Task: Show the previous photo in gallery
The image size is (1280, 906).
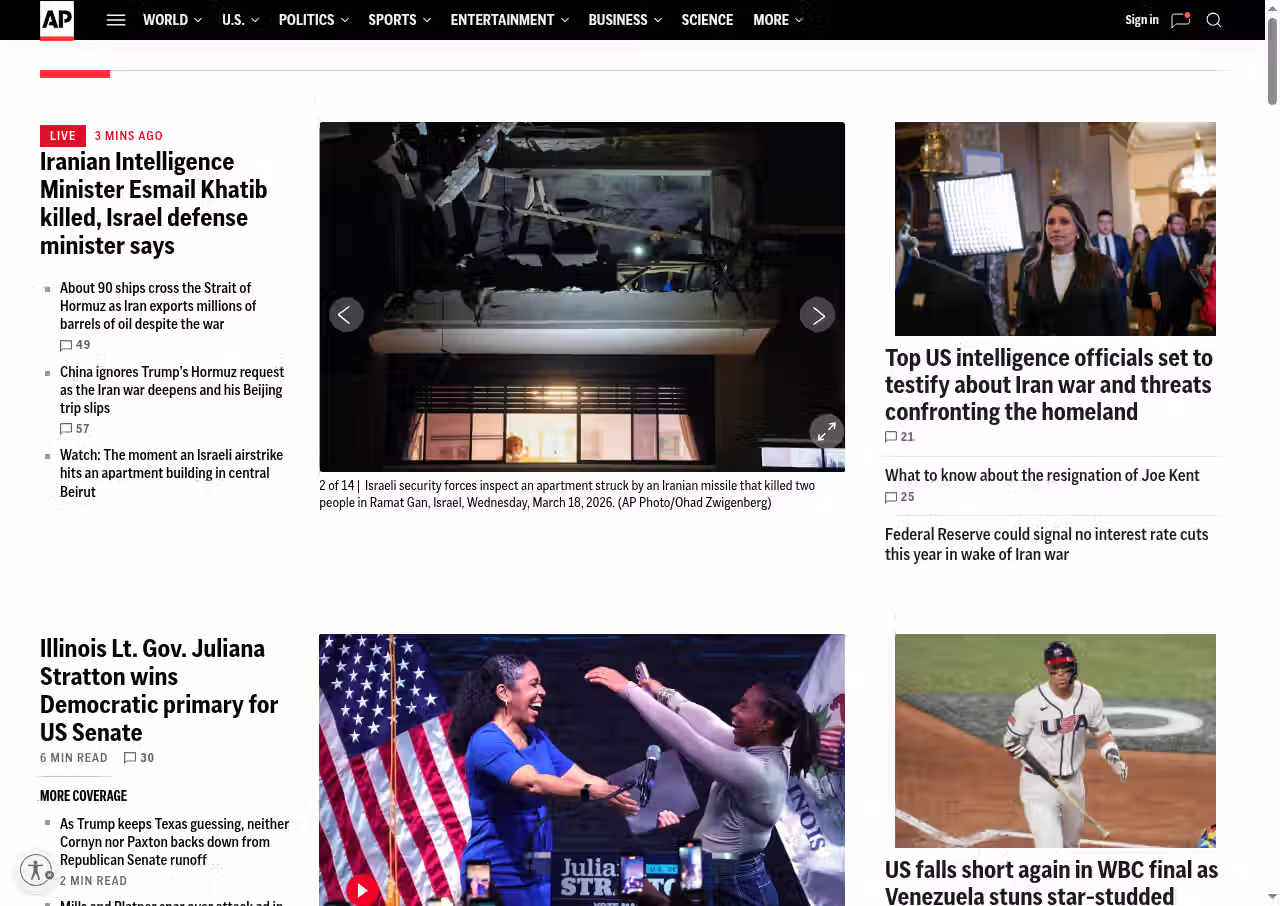Action: (346, 315)
